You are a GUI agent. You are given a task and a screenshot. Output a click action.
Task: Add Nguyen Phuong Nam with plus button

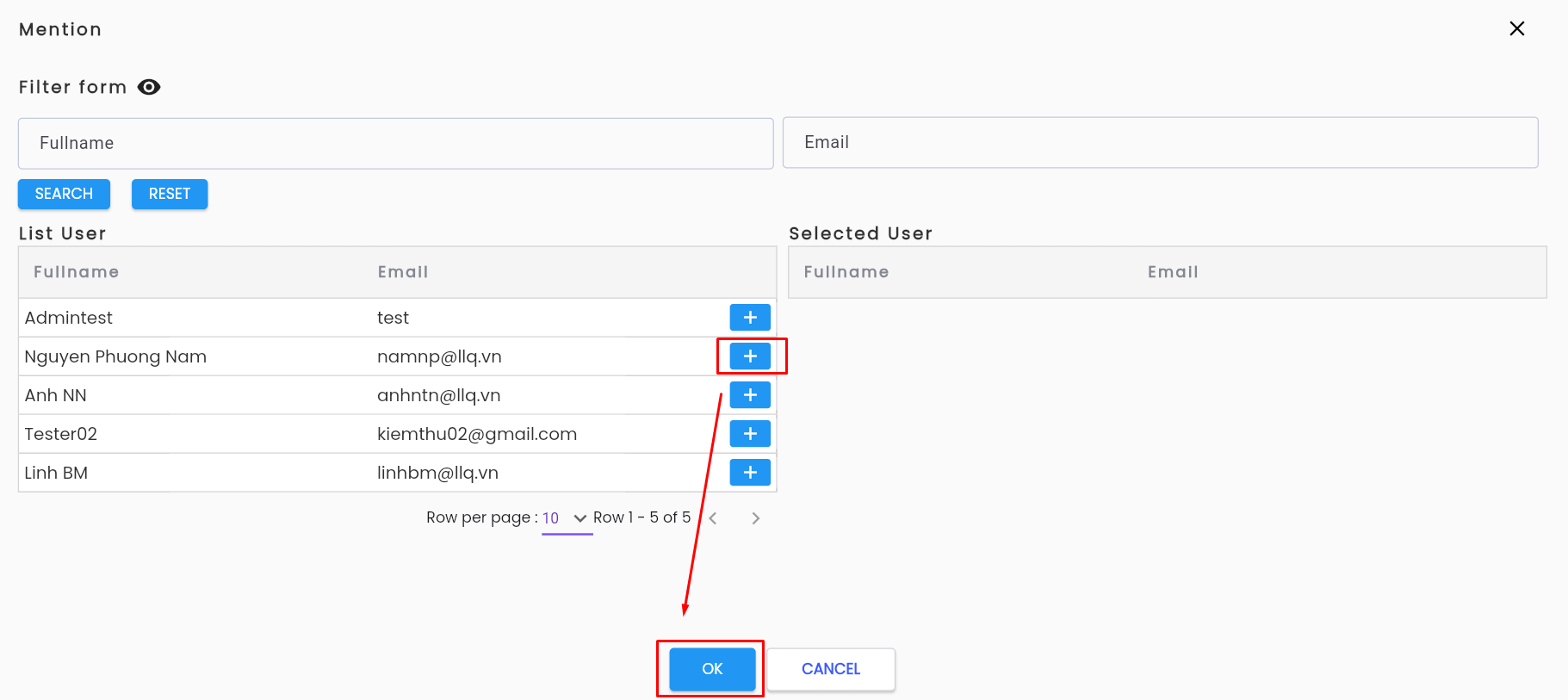click(750, 356)
